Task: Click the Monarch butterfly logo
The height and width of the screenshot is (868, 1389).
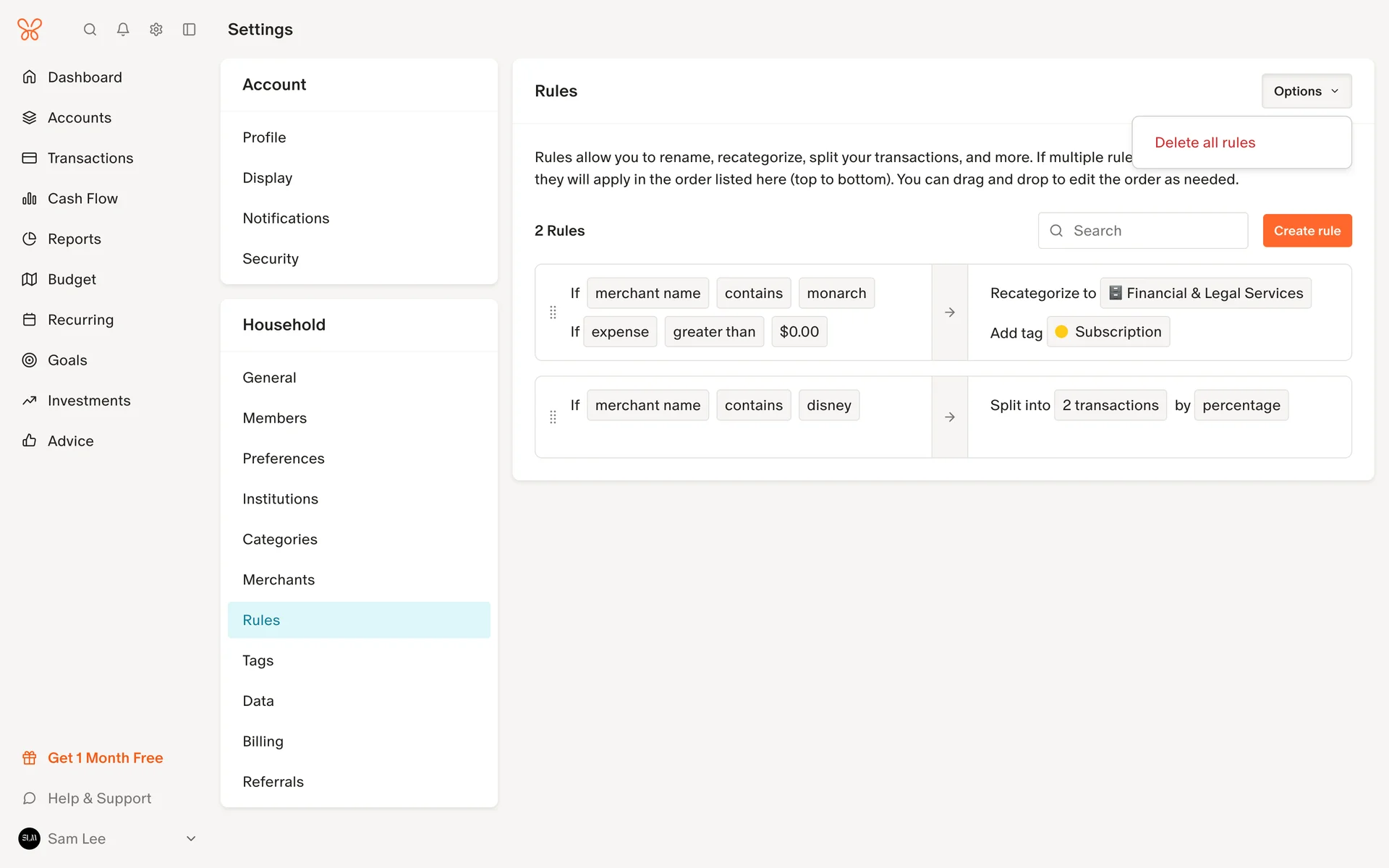Action: pos(30,30)
